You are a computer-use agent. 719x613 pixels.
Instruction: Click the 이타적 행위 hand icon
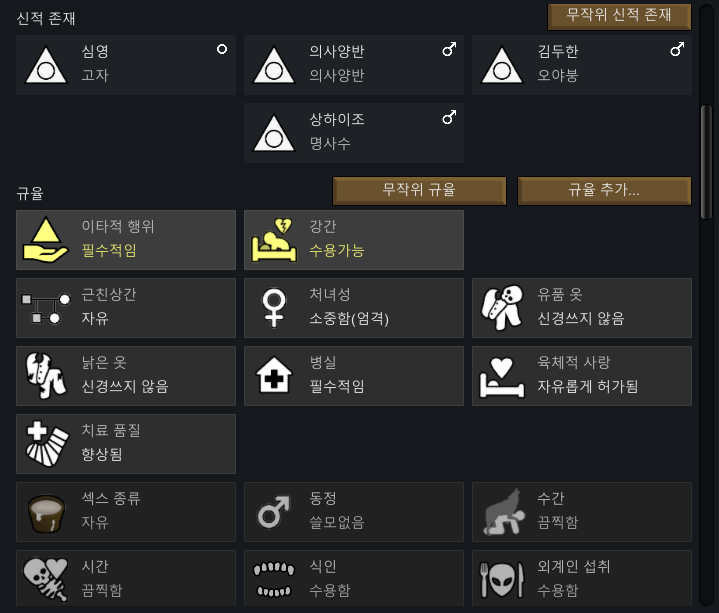pyautogui.click(x=47, y=240)
